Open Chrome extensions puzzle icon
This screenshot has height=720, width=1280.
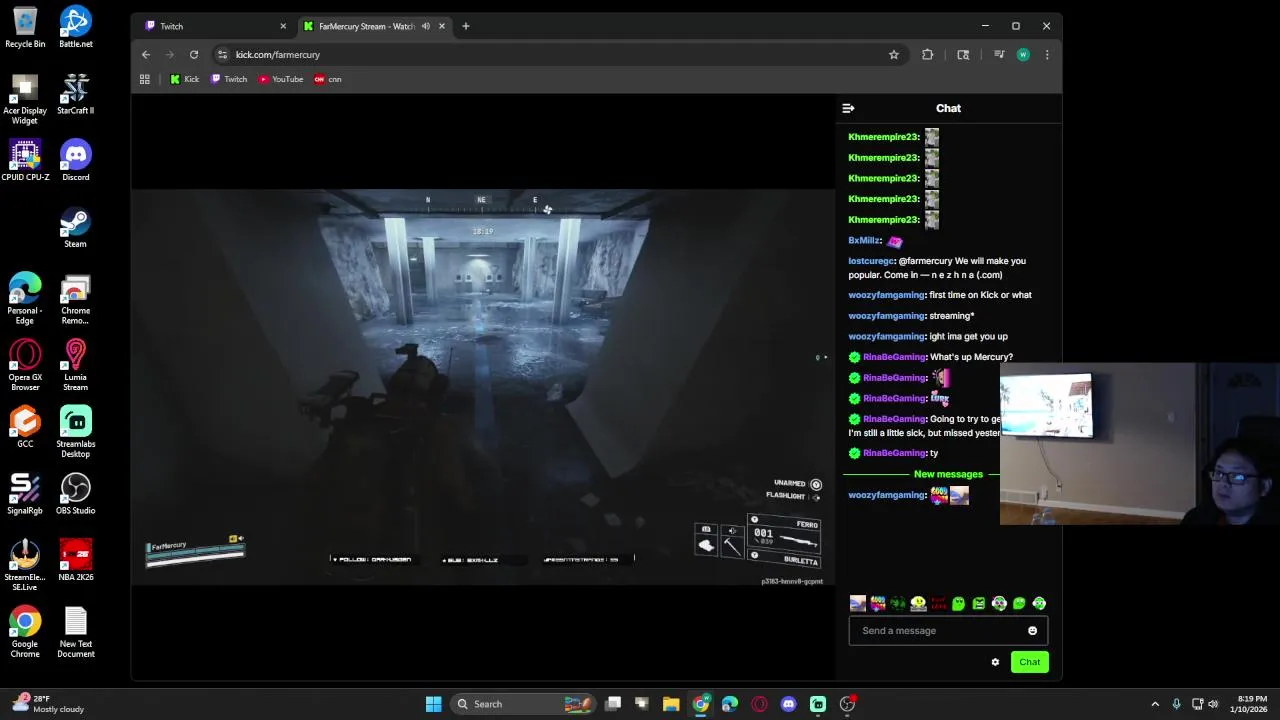[x=928, y=55]
